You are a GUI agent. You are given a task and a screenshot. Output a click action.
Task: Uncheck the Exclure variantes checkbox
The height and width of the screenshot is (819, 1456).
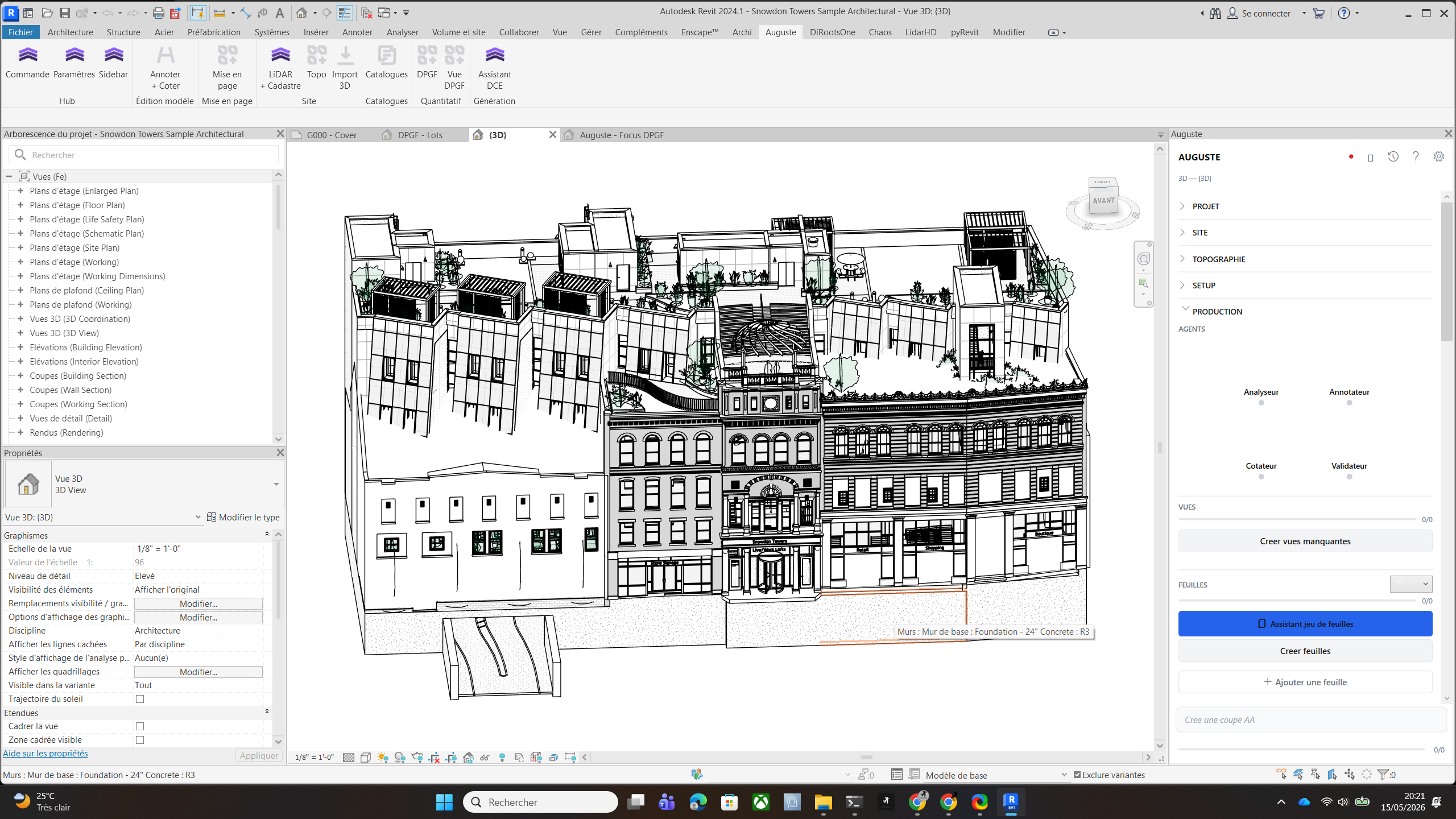[x=1077, y=775]
